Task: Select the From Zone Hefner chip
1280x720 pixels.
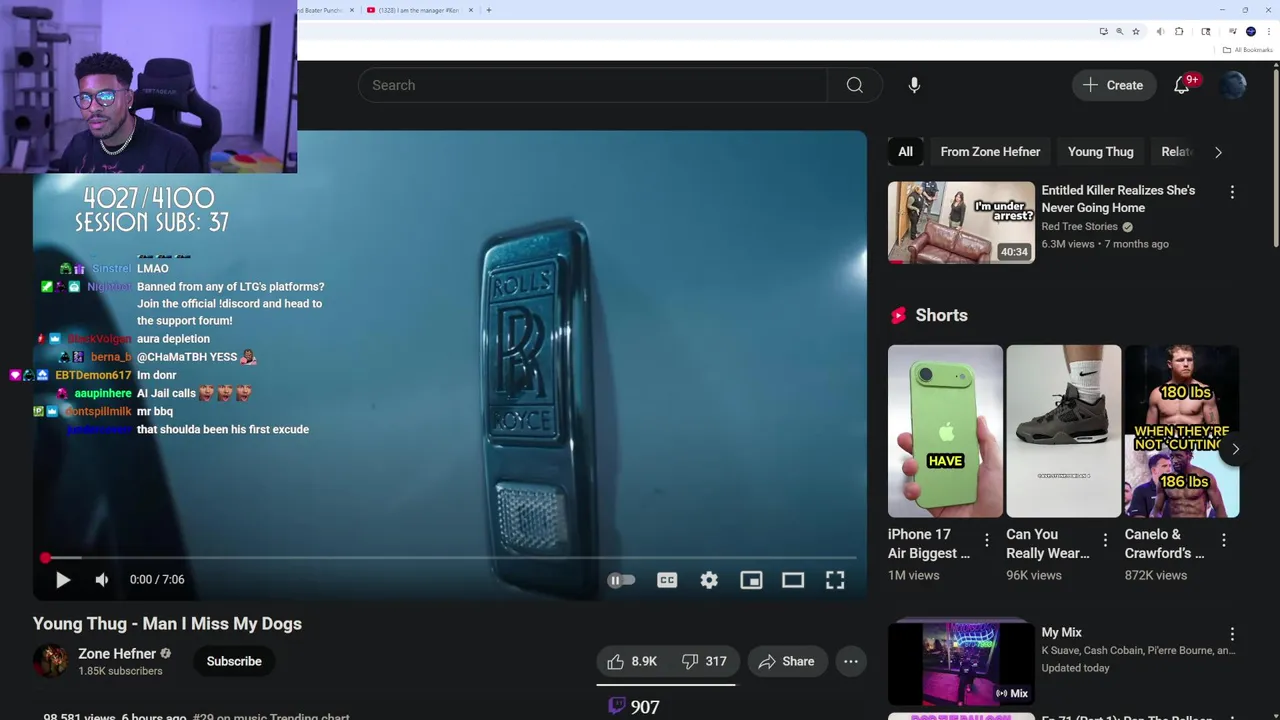Action: point(990,152)
